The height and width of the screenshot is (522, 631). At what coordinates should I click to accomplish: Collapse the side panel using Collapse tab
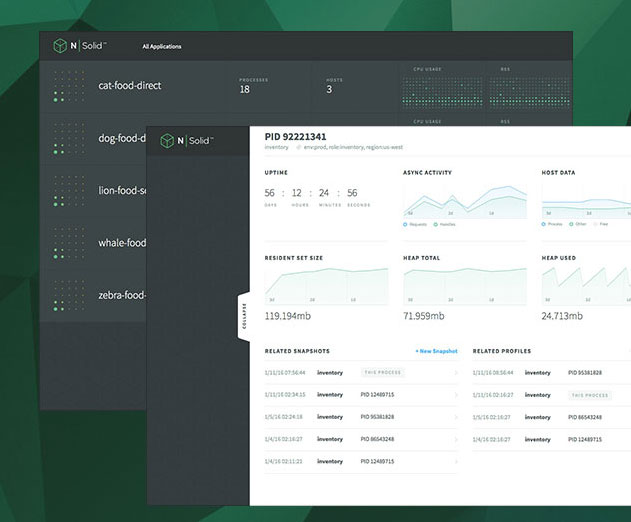(244, 316)
